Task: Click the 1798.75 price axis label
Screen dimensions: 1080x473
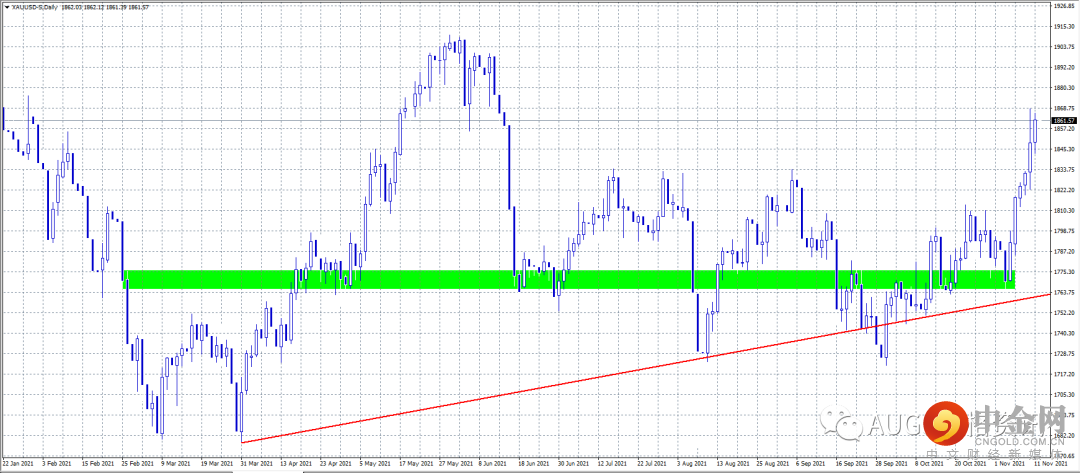Action: [1065, 231]
